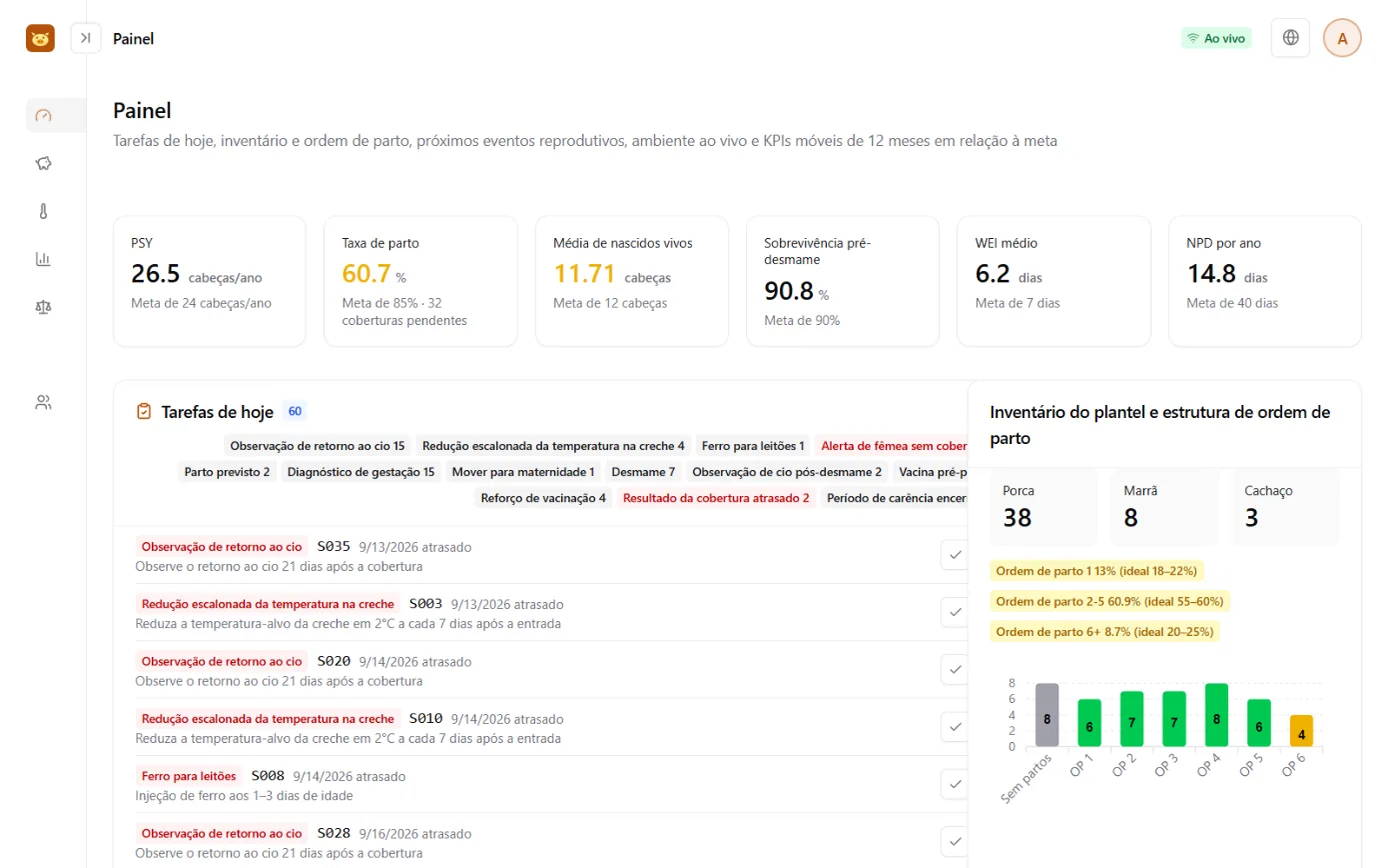The image size is (1388, 868).
Task: Click the 'Cachaço 3' inventory tile
Action: coord(1285,506)
